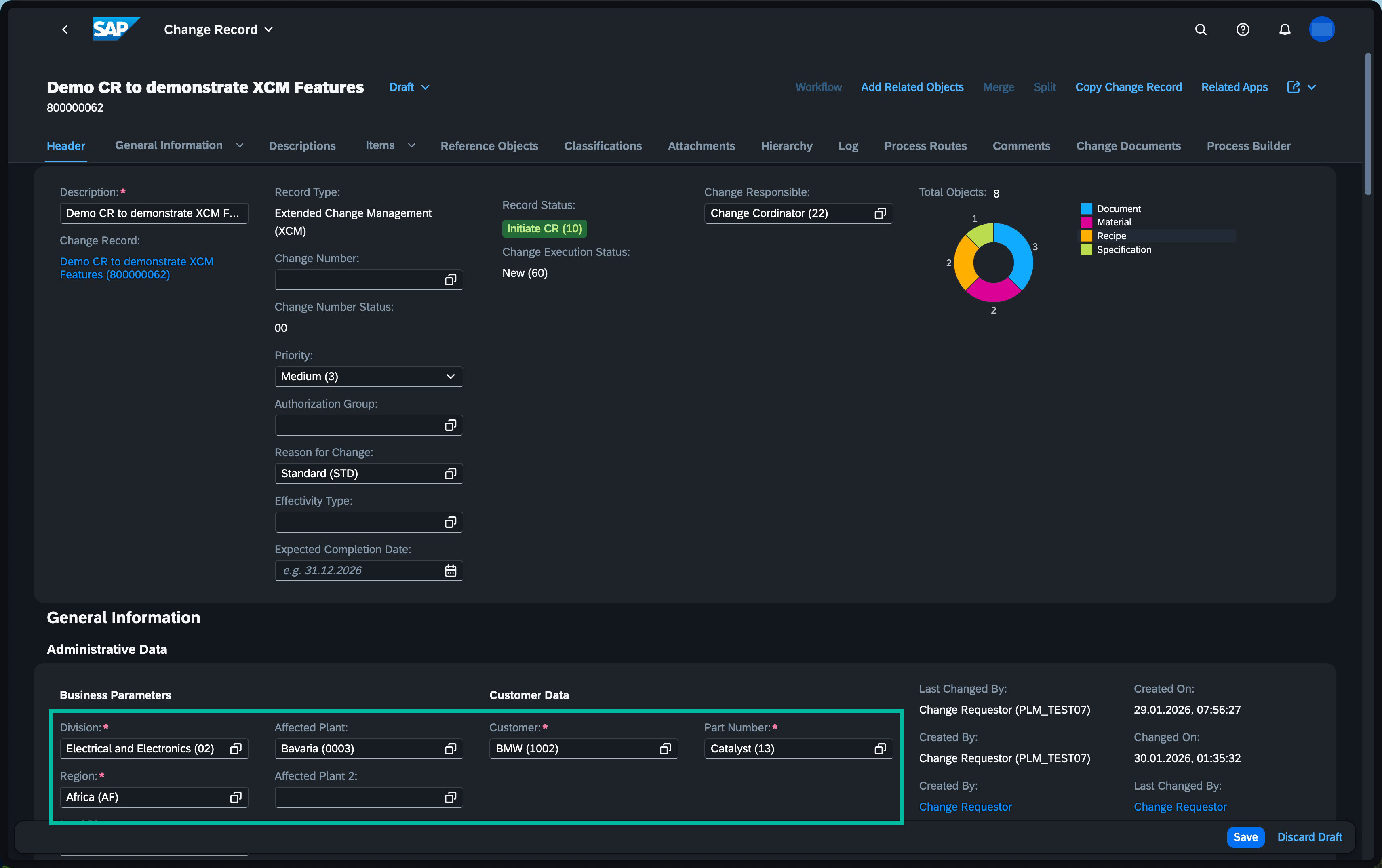Go back using the back arrow
This screenshot has width=1382, height=868.
pyautogui.click(x=65, y=29)
